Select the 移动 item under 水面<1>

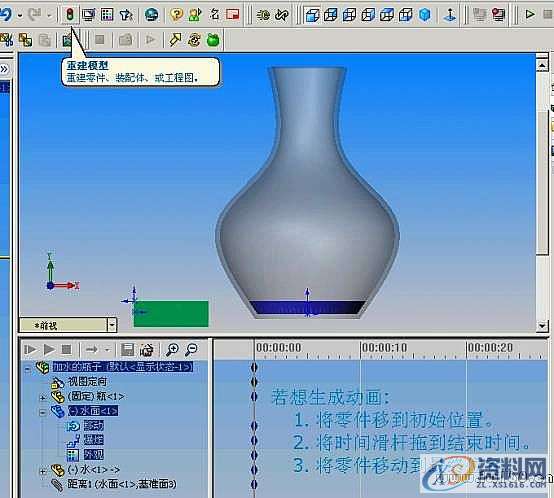[94, 425]
